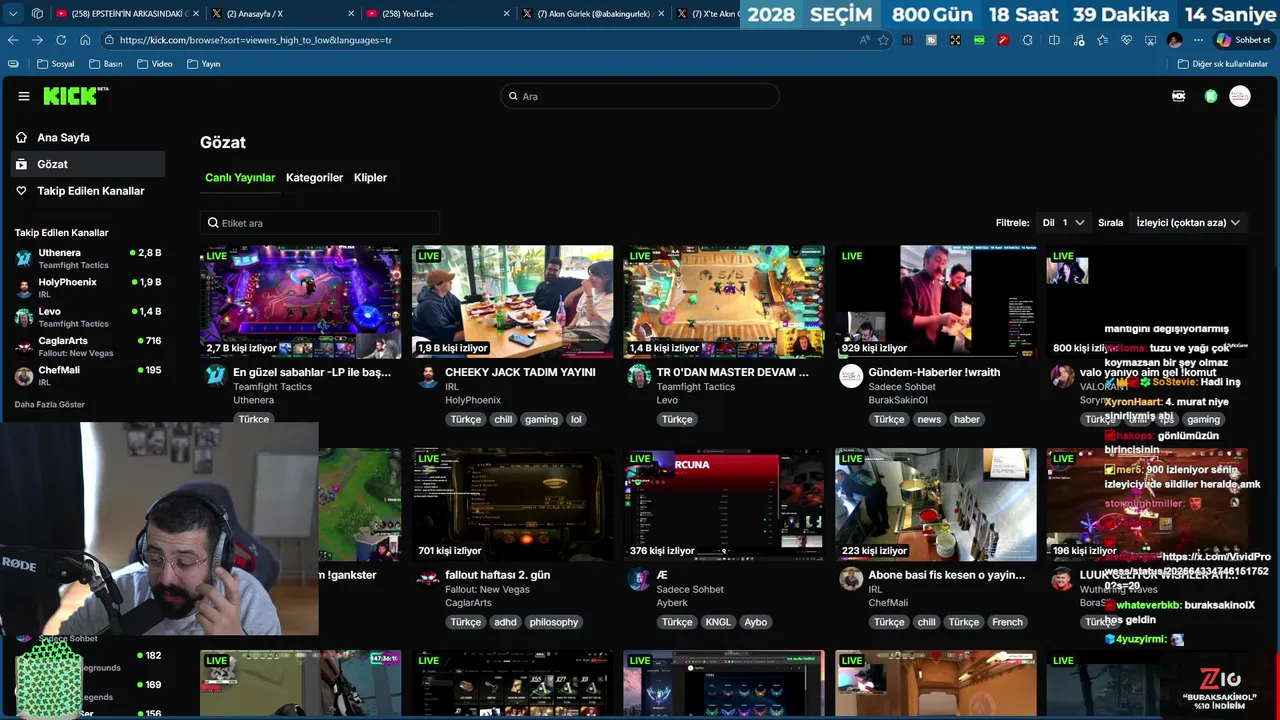Click ChefMali avatar under Abone basi stream
The height and width of the screenshot is (720, 1280).
[851, 578]
